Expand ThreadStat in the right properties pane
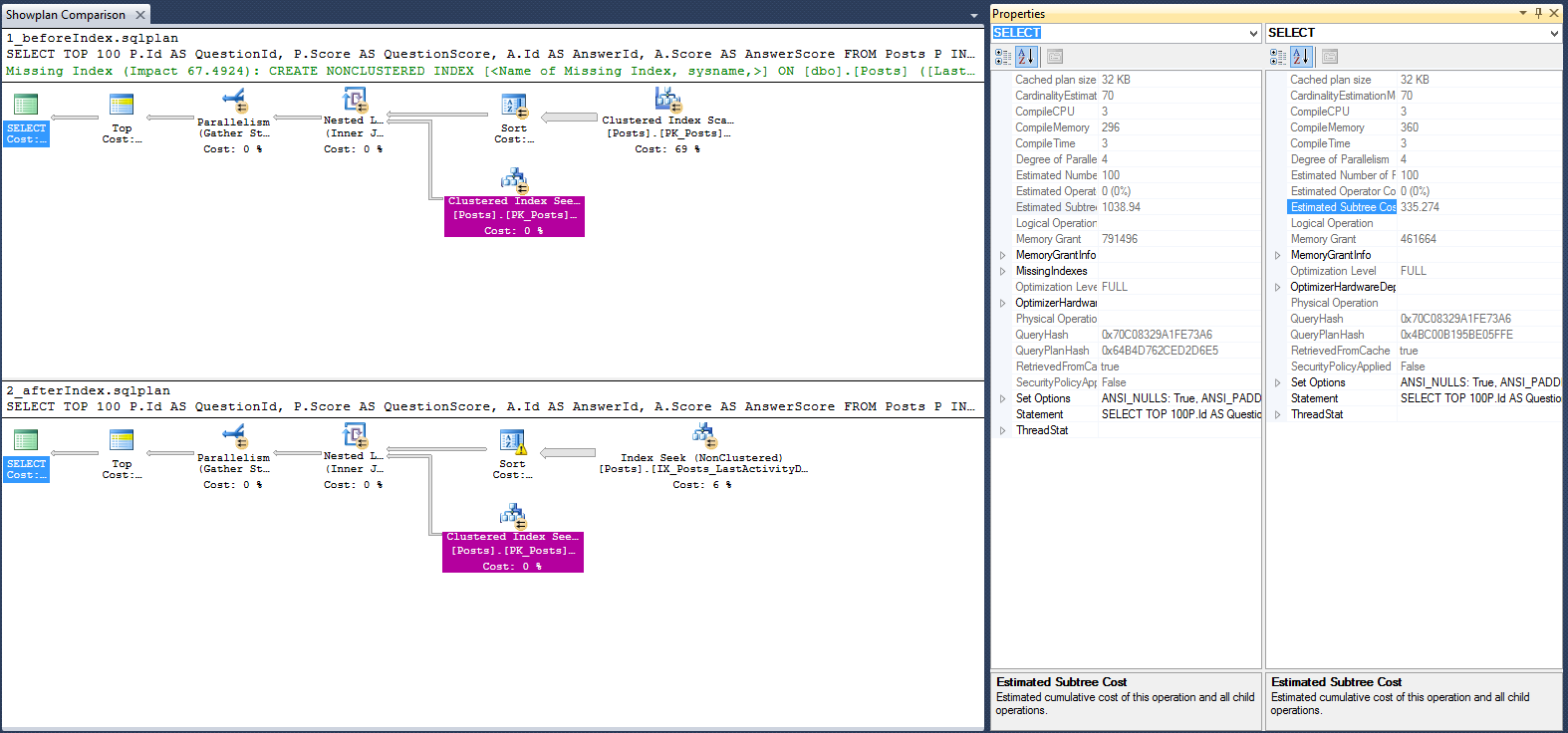 point(1278,414)
